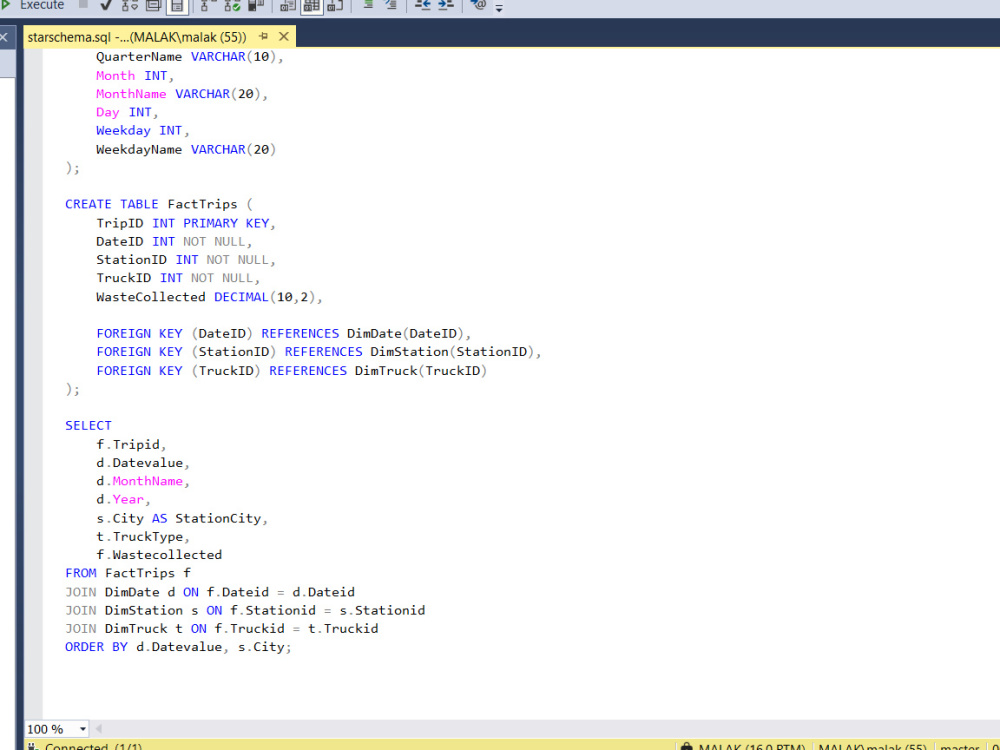The height and width of the screenshot is (750, 1000).
Task: Select Results to Grid icon
Action: point(311,6)
